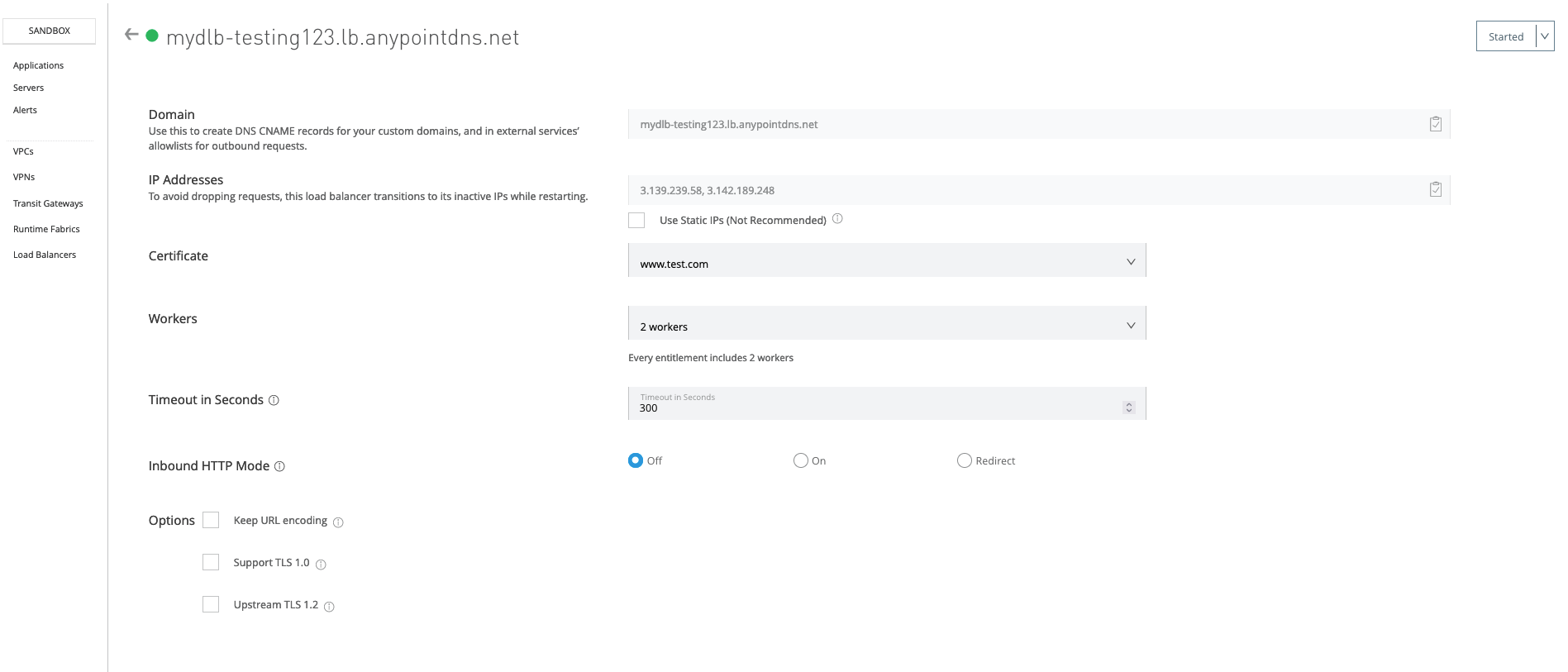Click the back arrow next to load balancer name

click(x=131, y=35)
